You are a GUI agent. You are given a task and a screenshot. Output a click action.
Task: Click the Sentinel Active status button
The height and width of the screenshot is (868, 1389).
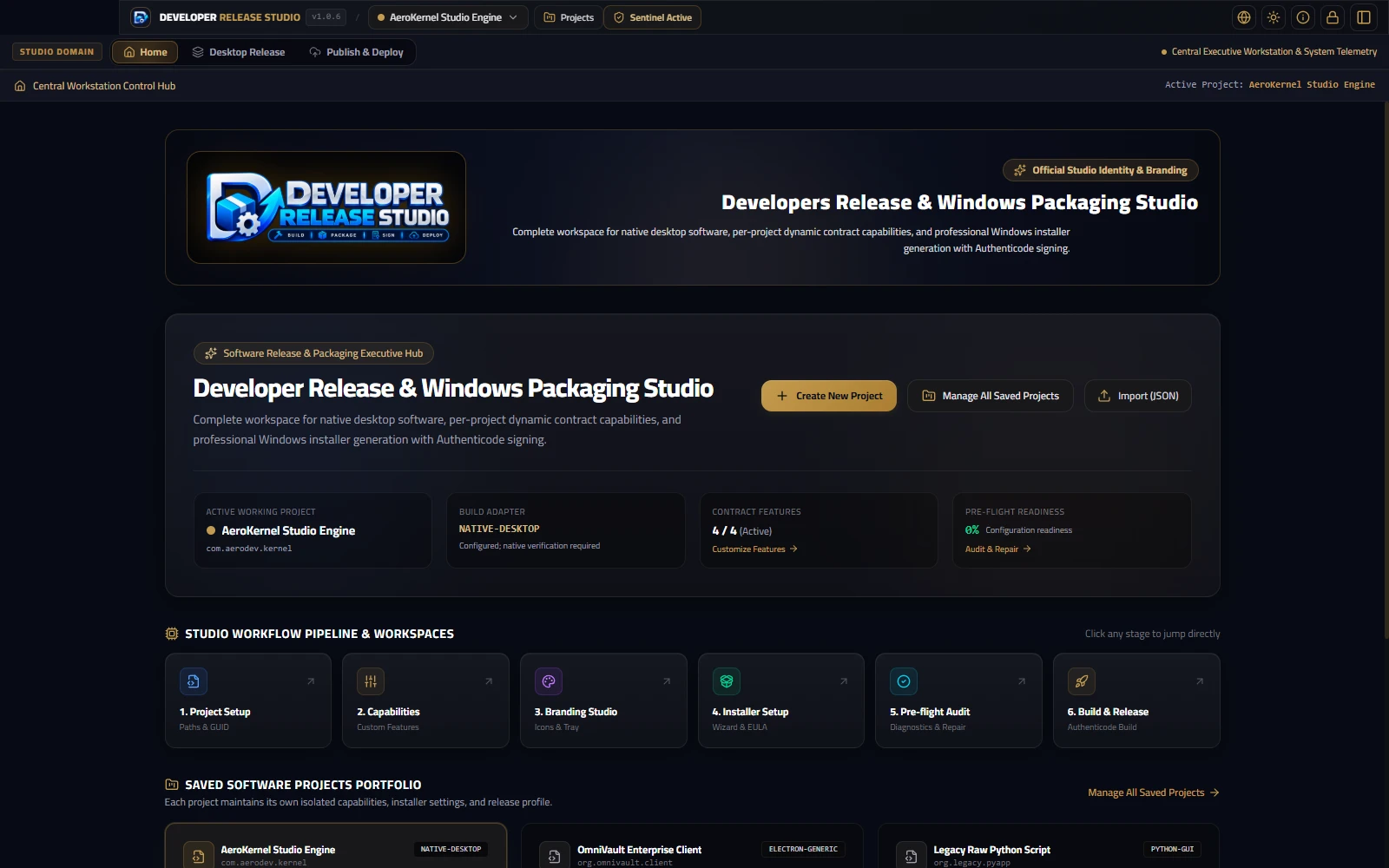tap(653, 17)
